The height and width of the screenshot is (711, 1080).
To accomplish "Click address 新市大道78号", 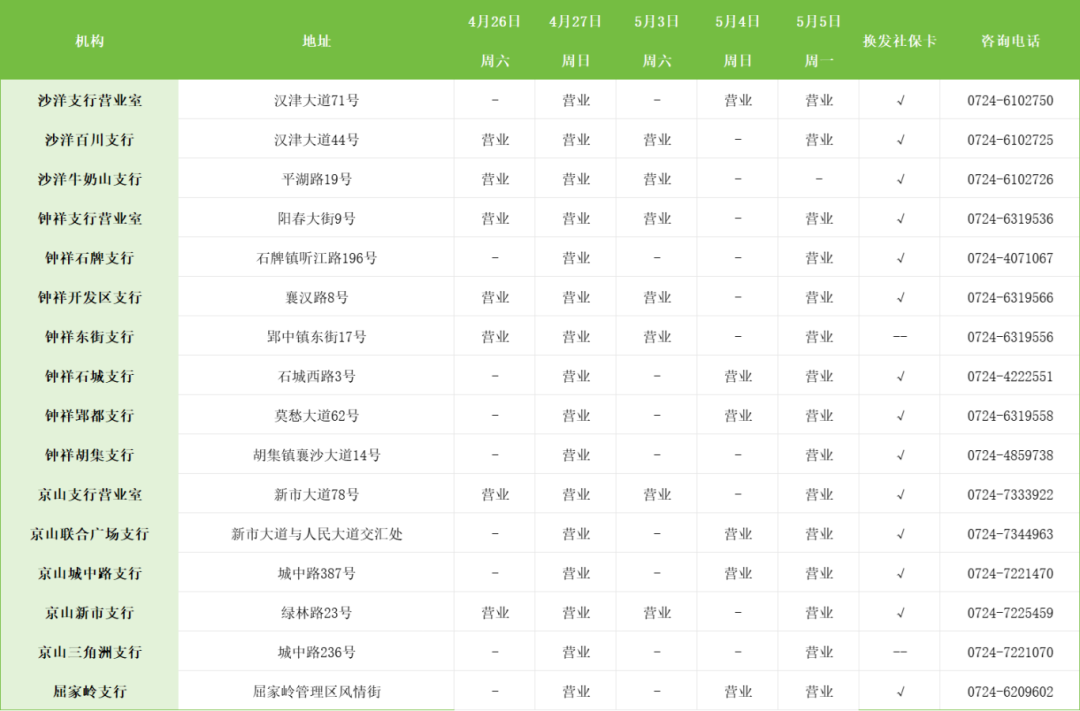I will 316,494.
